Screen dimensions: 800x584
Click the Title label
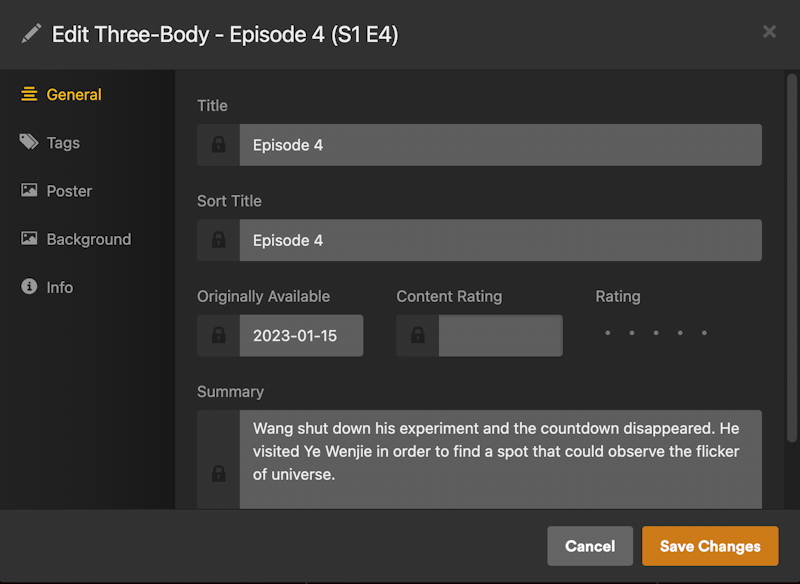pos(212,106)
